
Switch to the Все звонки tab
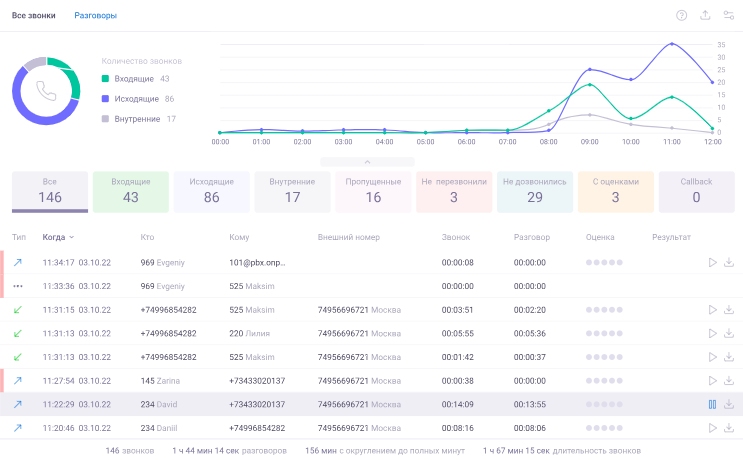point(33,16)
